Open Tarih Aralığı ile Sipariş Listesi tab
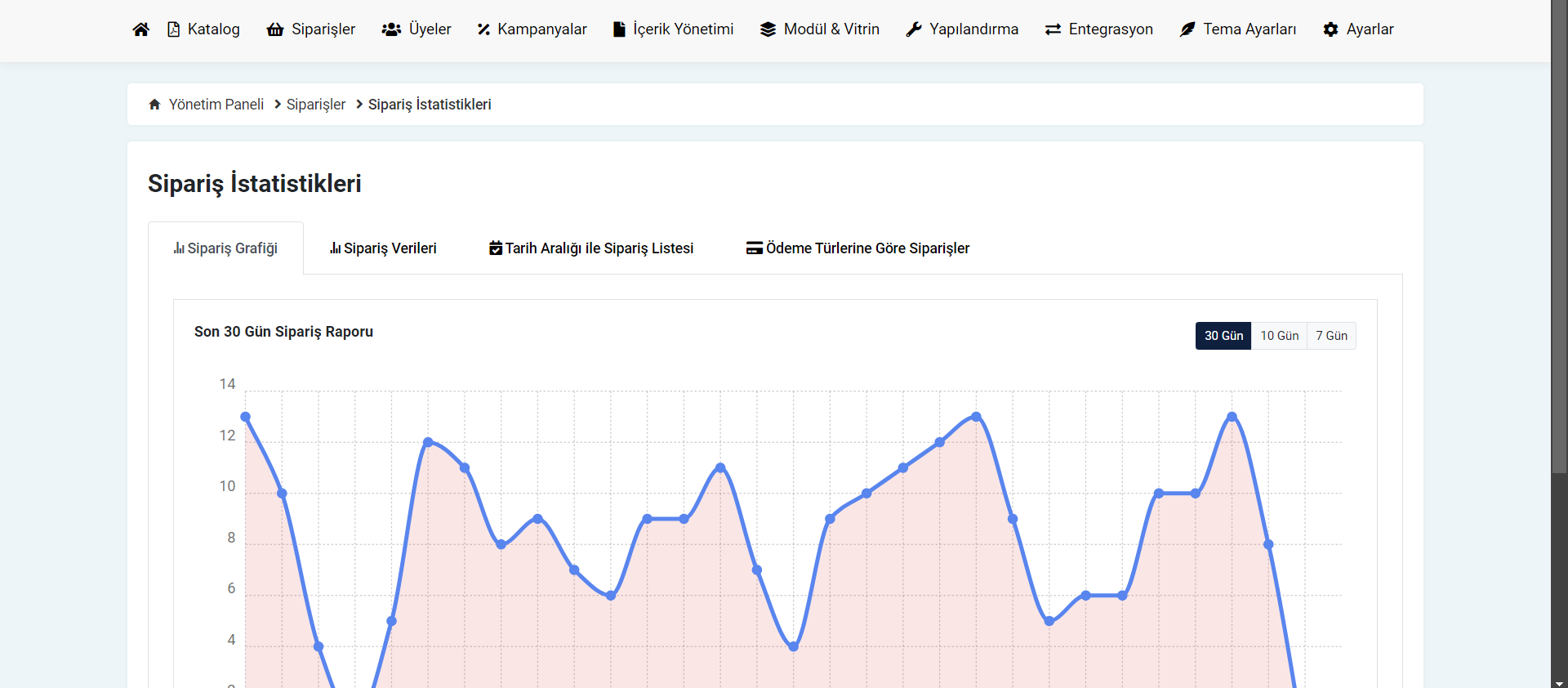The image size is (1568, 688). click(x=591, y=248)
